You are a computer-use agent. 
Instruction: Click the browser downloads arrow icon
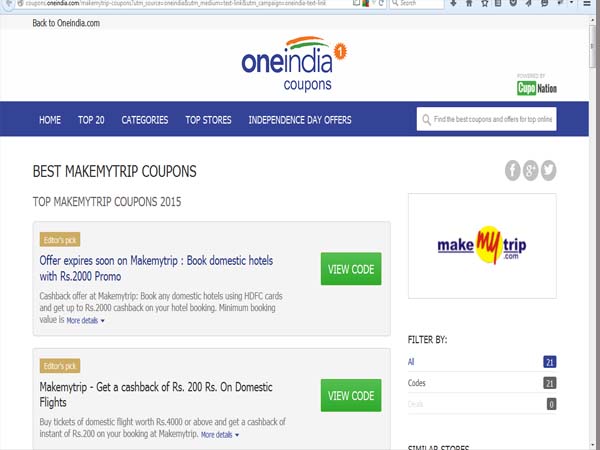pos(453,3)
